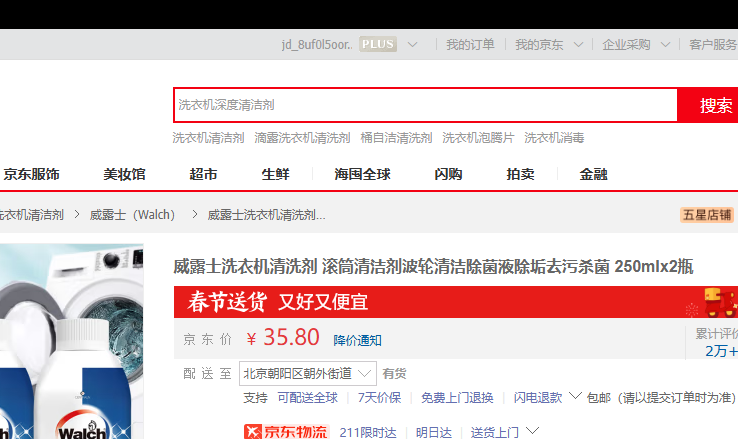Click the ¥35.80 price text
The height and width of the screenshot is (439, 738).
tap(283, 338)
